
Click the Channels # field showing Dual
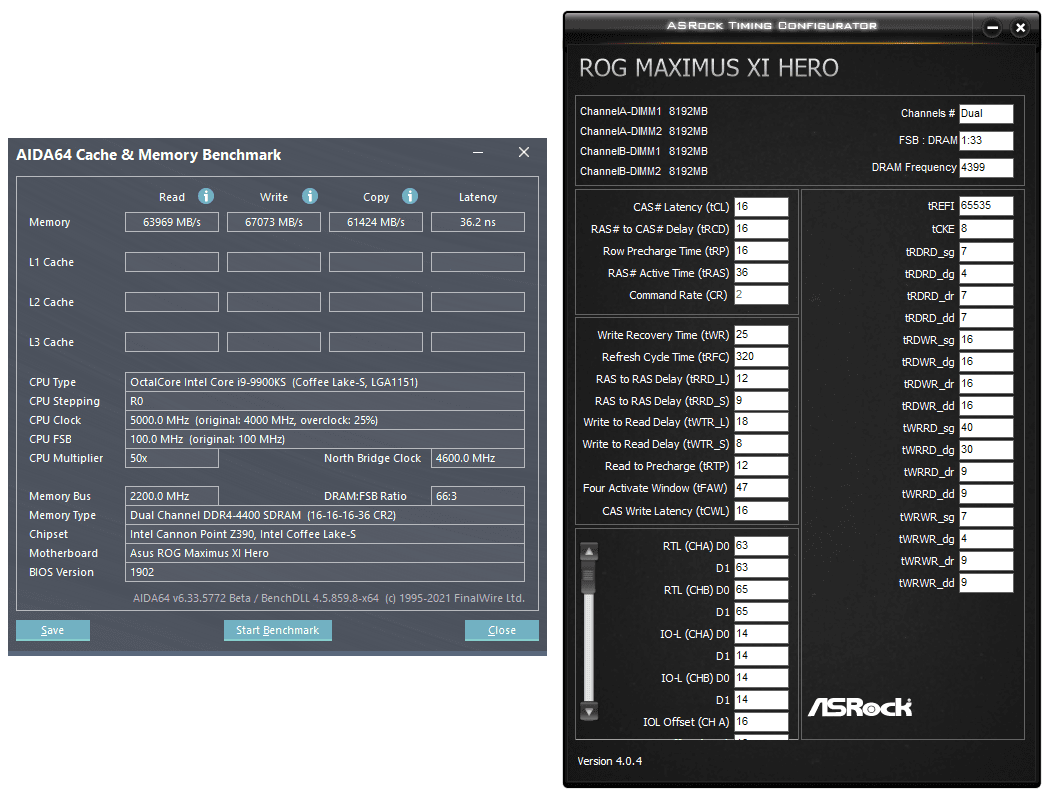click(986, 114)
